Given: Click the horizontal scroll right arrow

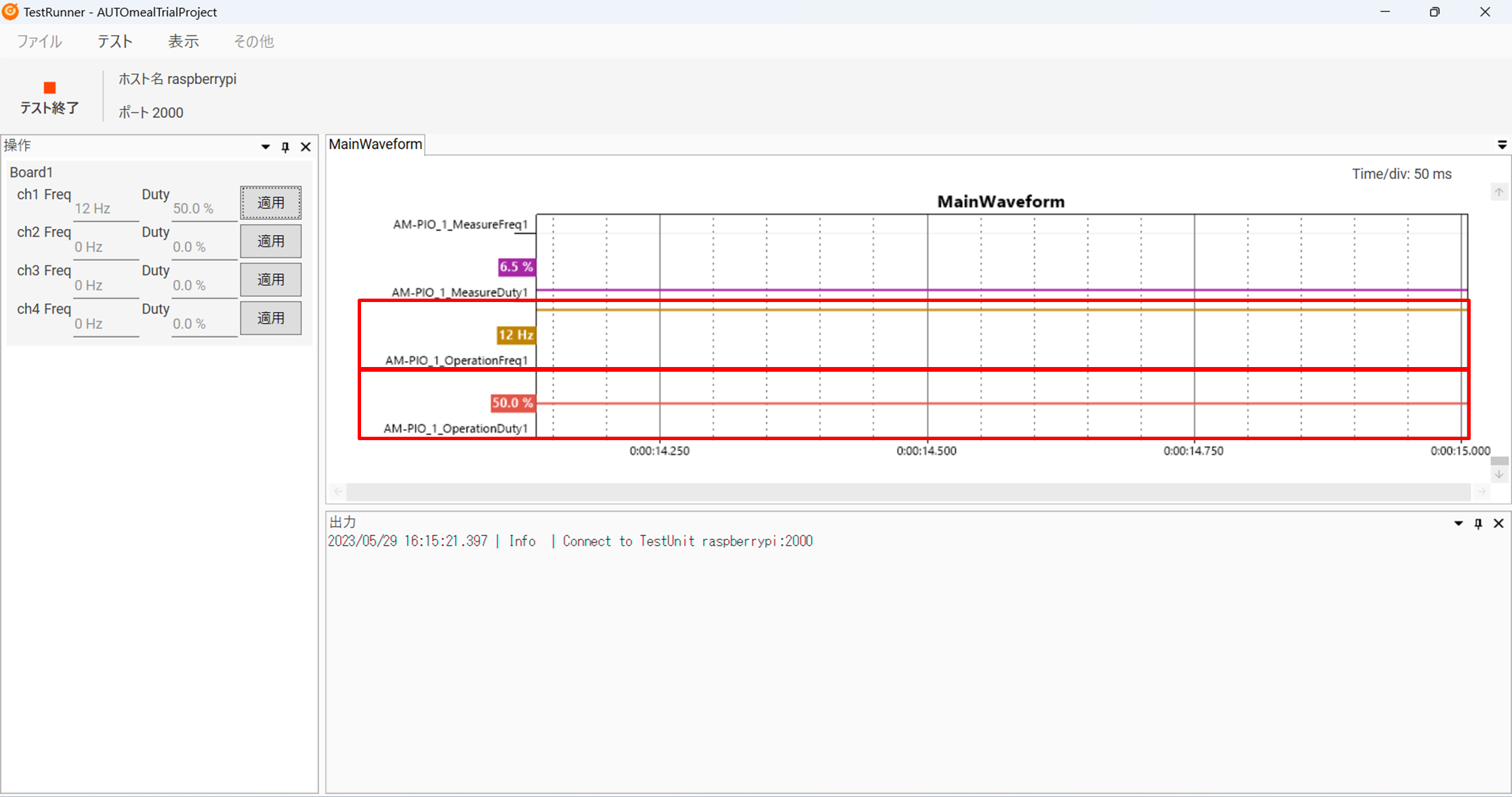Looking at the screenshot, I should pyautogui.click(x=1482, y=492).
